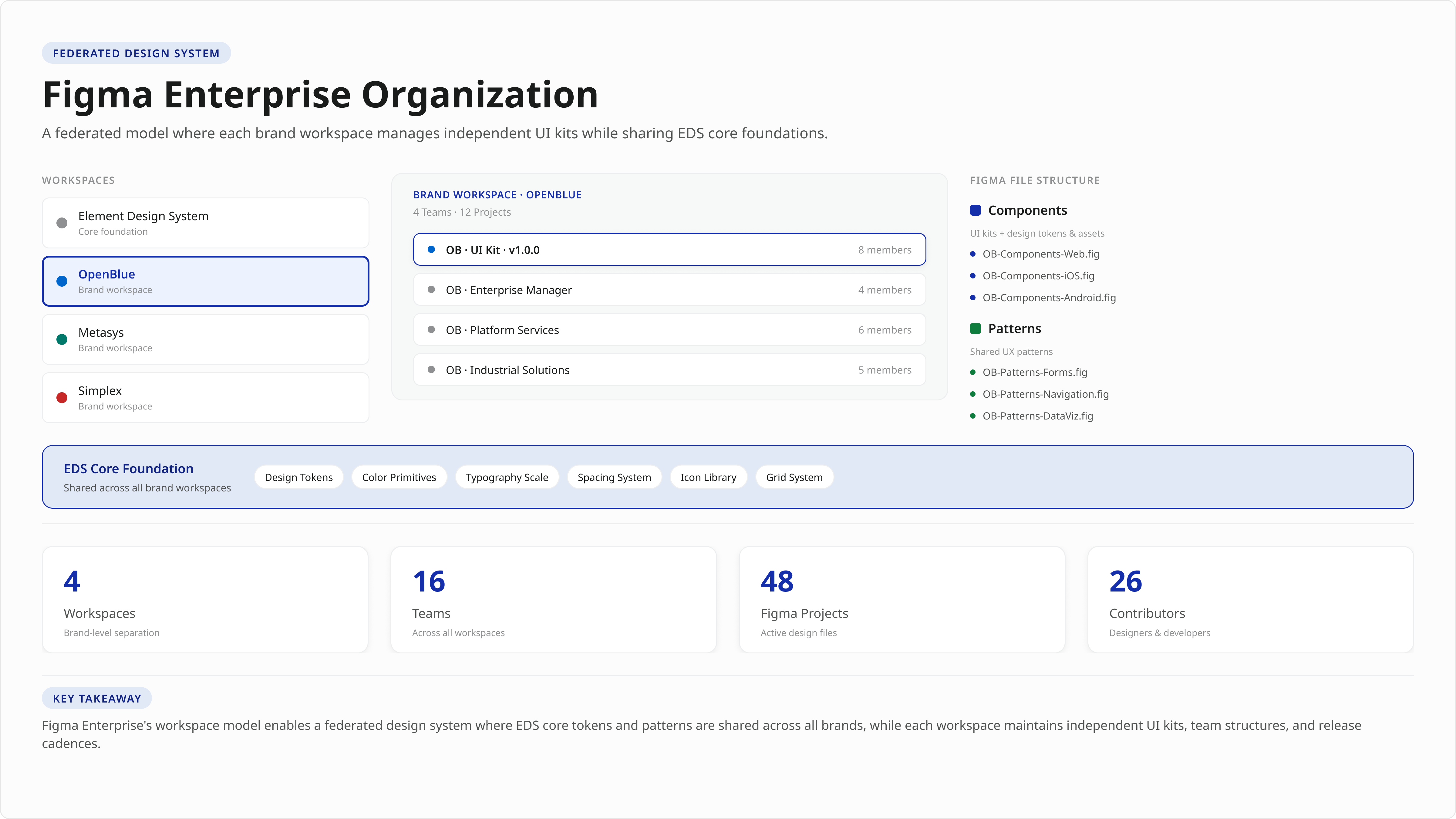
Task: Open the Design Tokens chip
Action: (x=298, y=477)
